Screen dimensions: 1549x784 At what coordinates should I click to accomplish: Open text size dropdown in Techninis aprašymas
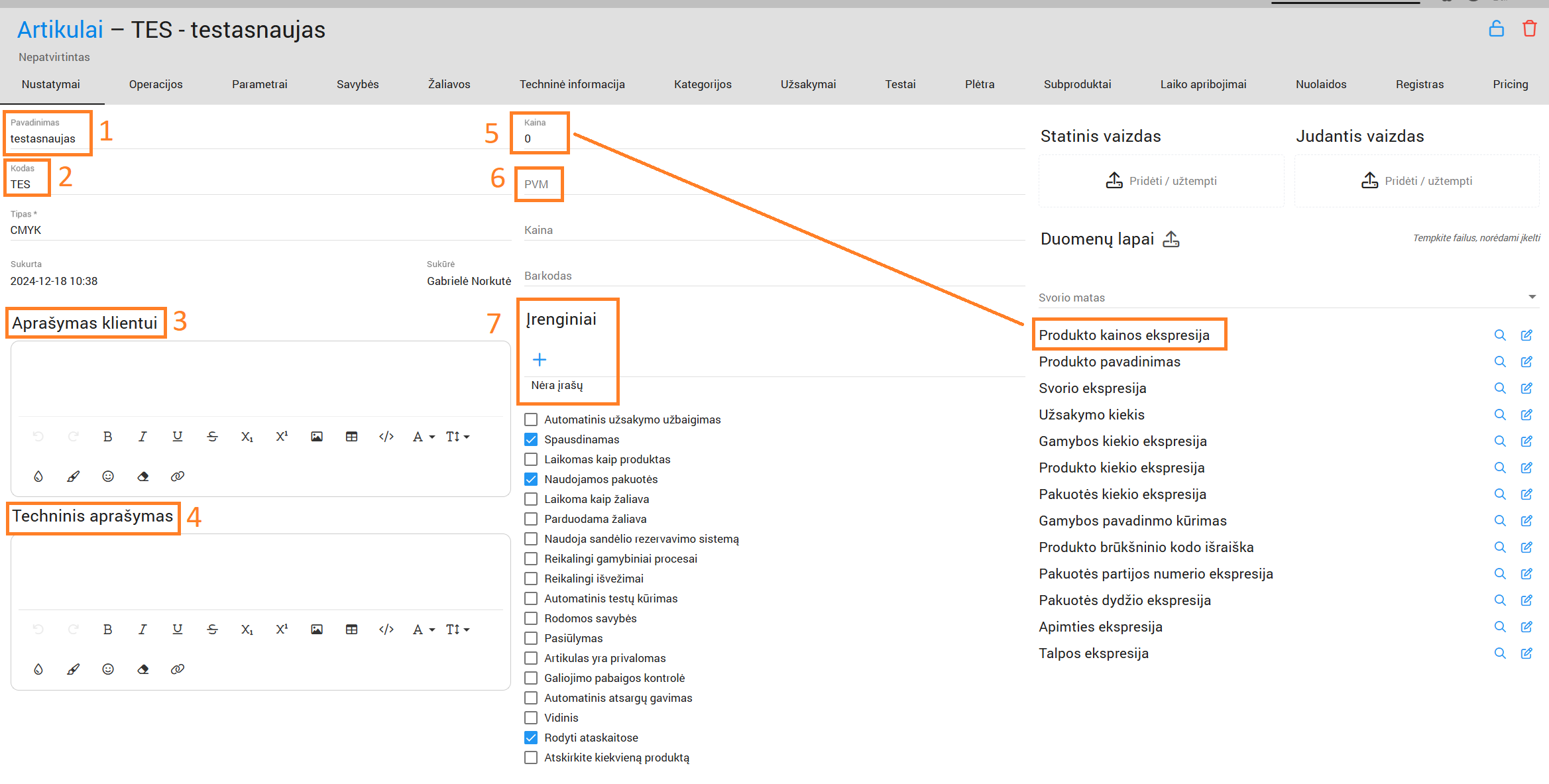458,630
